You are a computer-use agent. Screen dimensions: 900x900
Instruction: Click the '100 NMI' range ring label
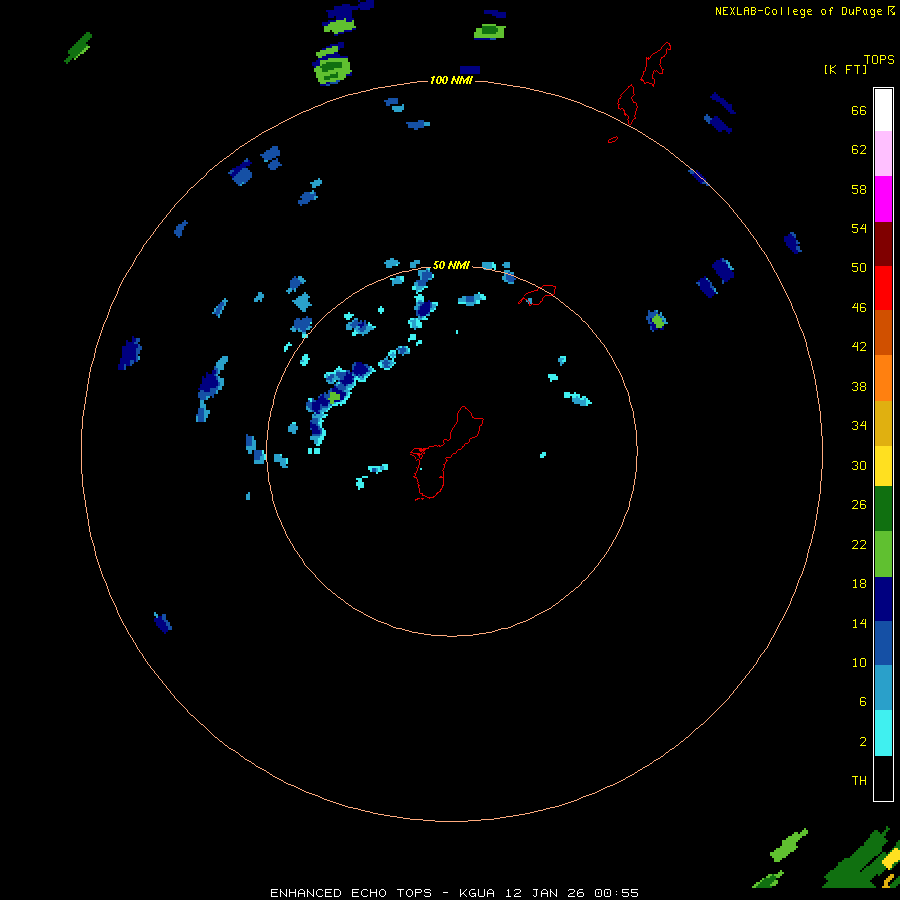[451, 80]
